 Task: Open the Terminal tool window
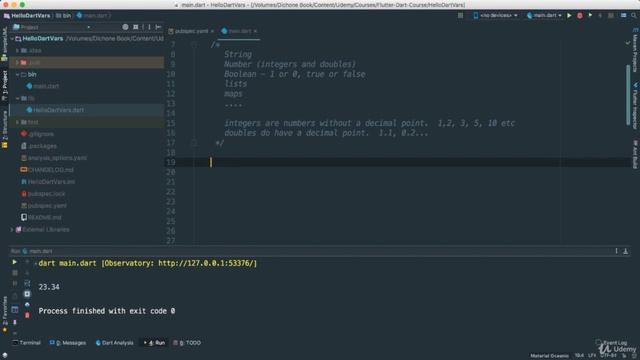click(x=27, y=343)
